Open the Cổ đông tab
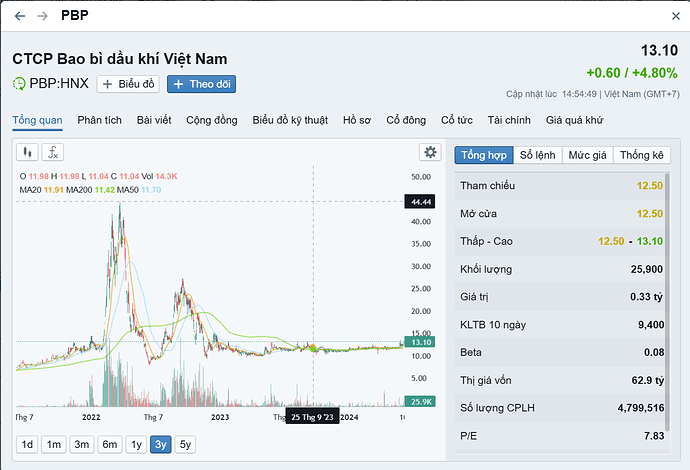 tap(406, 120)
